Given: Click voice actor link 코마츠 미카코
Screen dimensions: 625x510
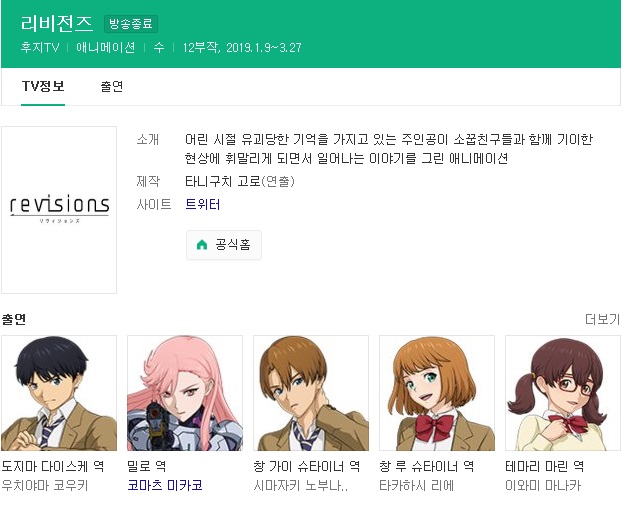Looking at the screenshot, I should [165, 485].
